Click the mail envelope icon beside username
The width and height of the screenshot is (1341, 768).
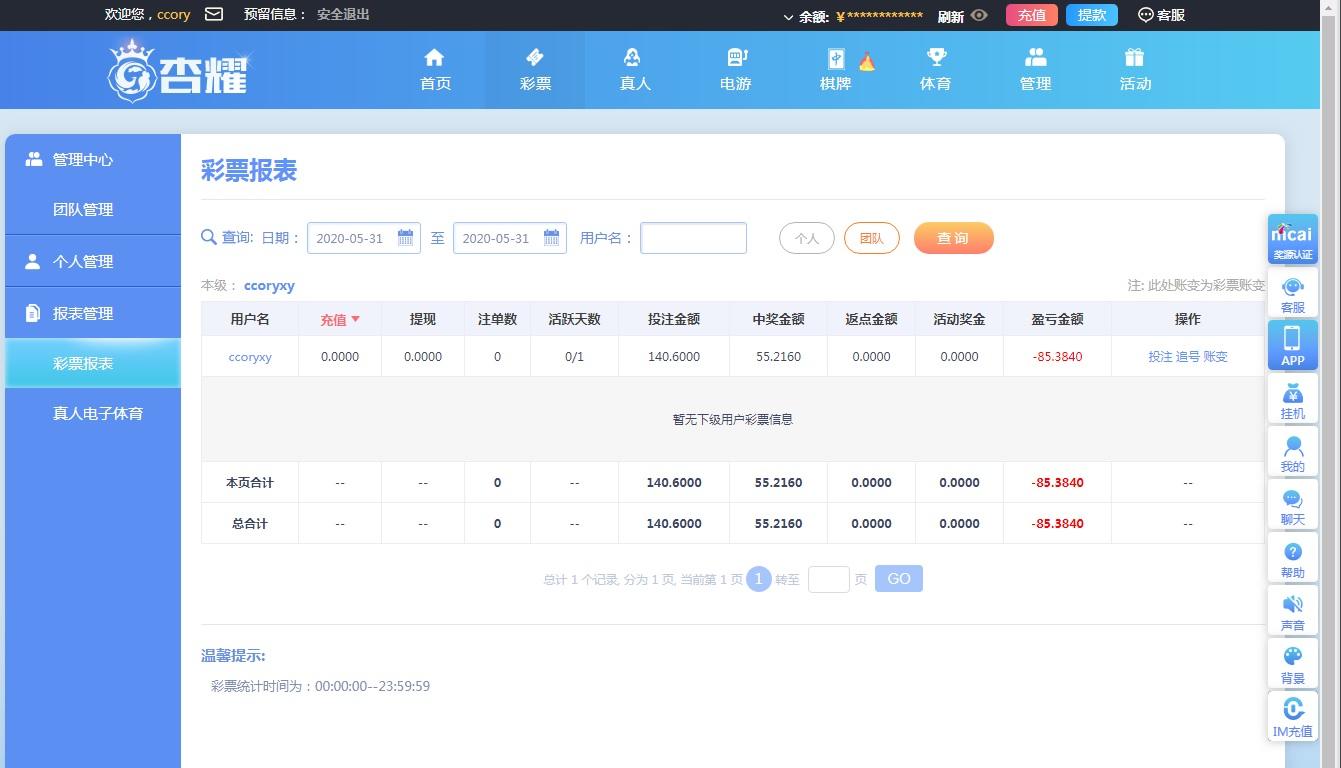213,14
